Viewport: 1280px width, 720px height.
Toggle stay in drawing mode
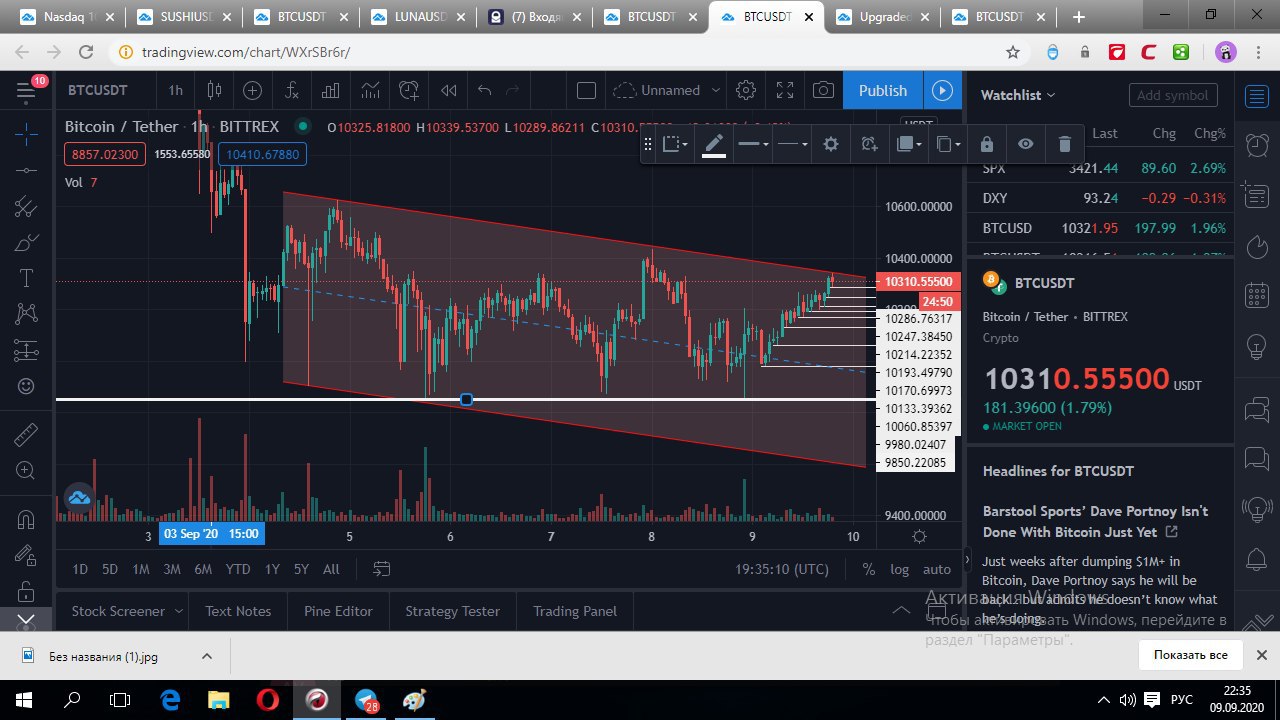(x=26, y=555)
